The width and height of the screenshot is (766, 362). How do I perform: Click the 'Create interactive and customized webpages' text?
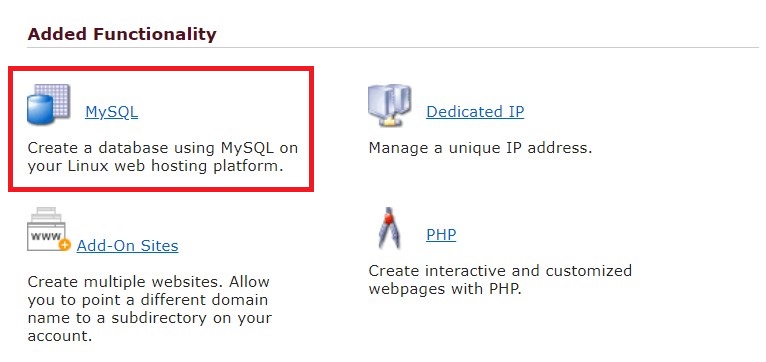point(500,279)
